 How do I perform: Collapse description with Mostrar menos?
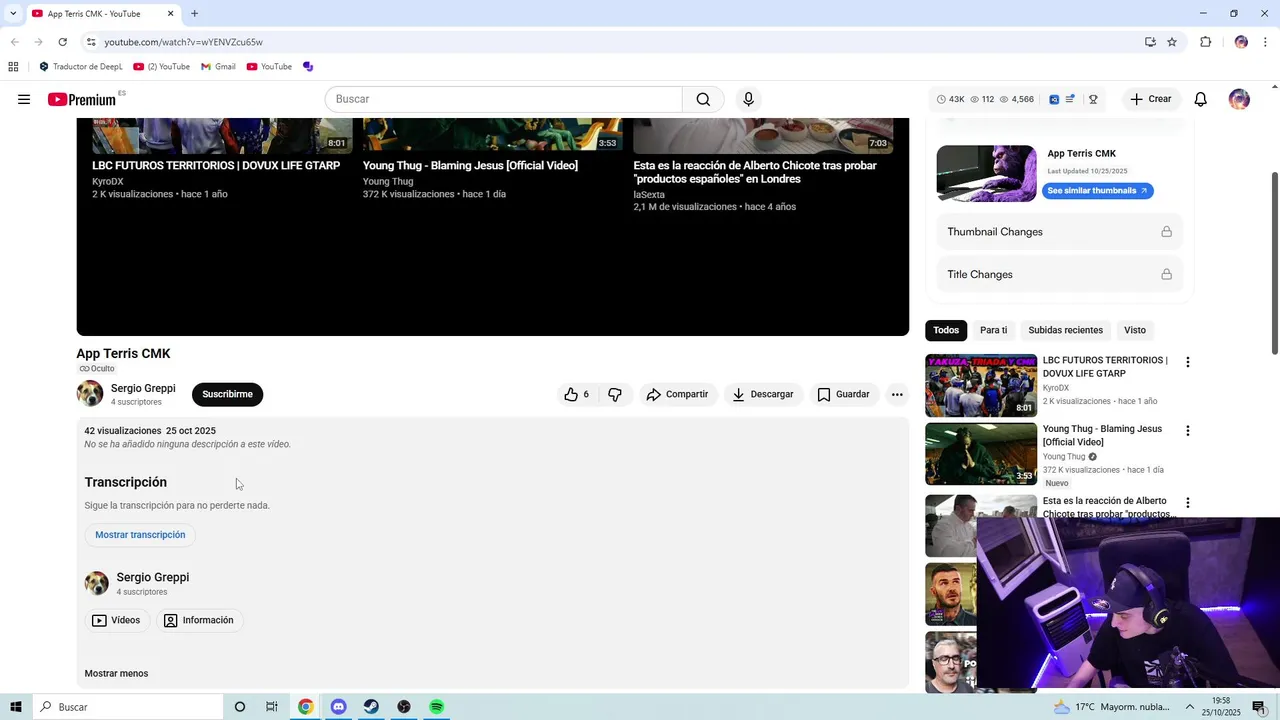[116, 673]
